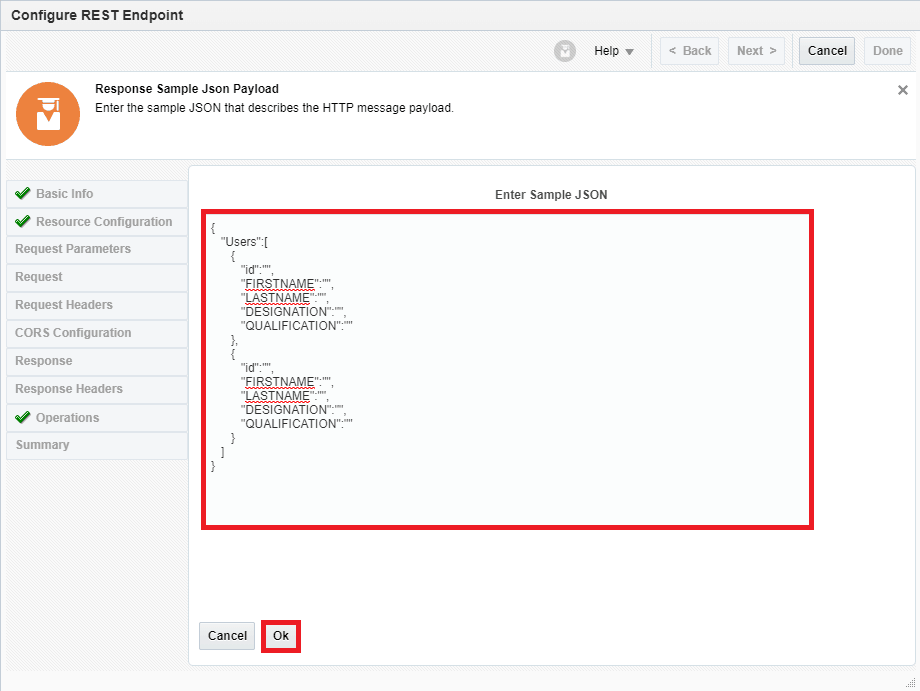Dismiss the payload description banner with X
Screen dimensions: 920x691
coord(902,90)
